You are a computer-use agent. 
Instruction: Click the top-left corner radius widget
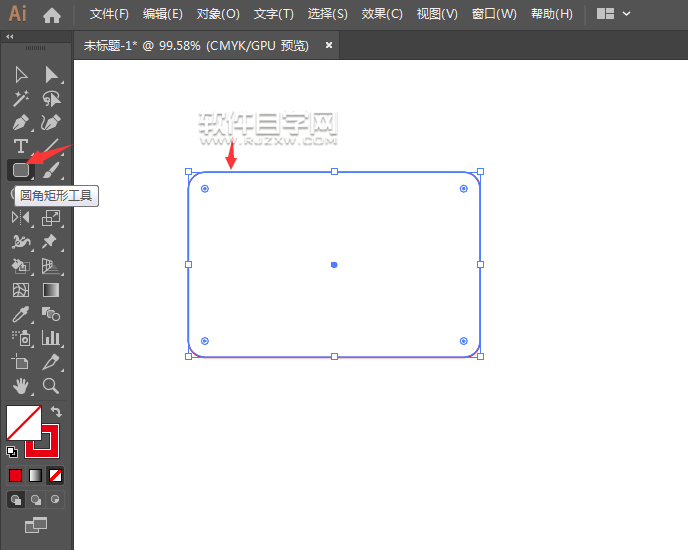(x=205, y=188)
